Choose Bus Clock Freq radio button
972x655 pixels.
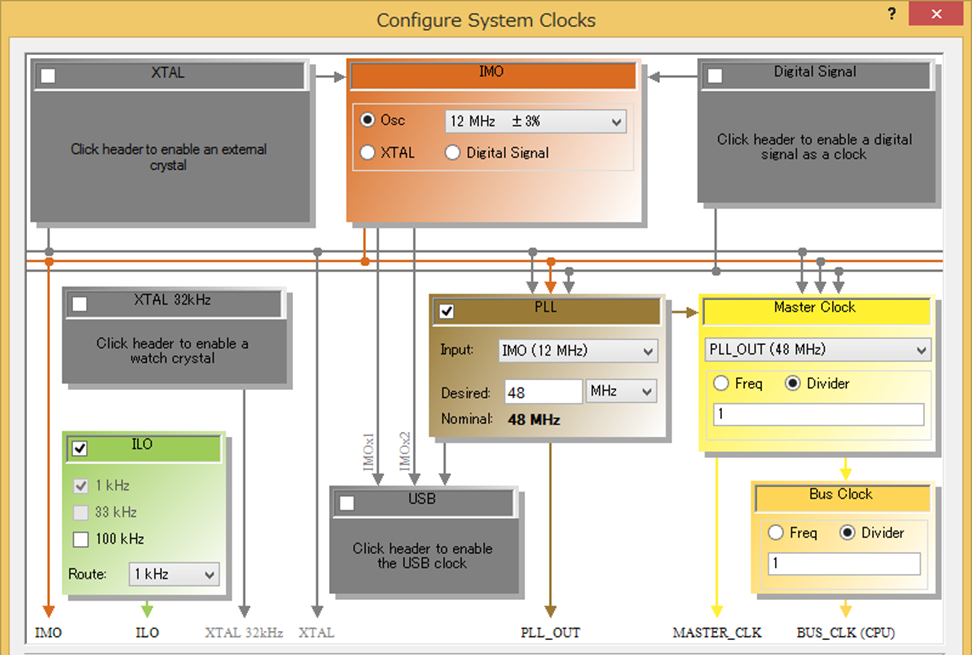775,532
